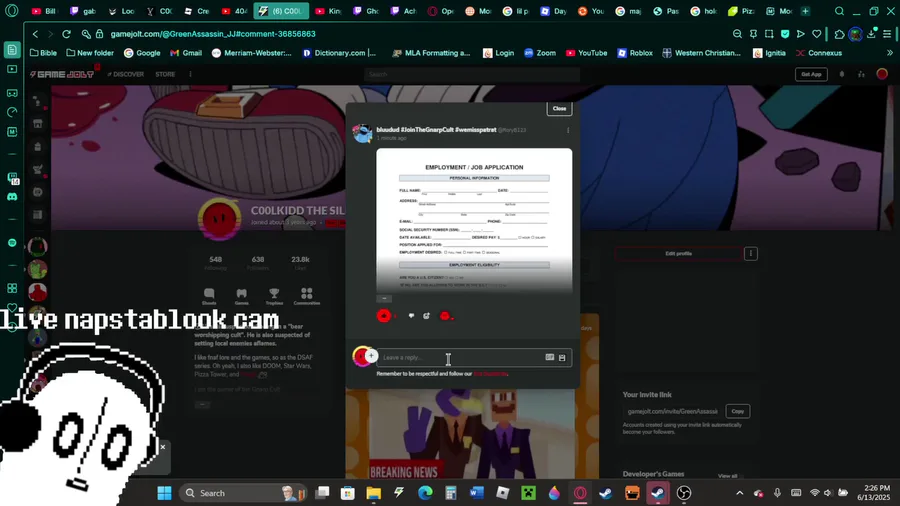Image resolution: width=900 pixels, height=506 pixels.
Task: Go back using the browser back arrow
Action: (35, 34)
